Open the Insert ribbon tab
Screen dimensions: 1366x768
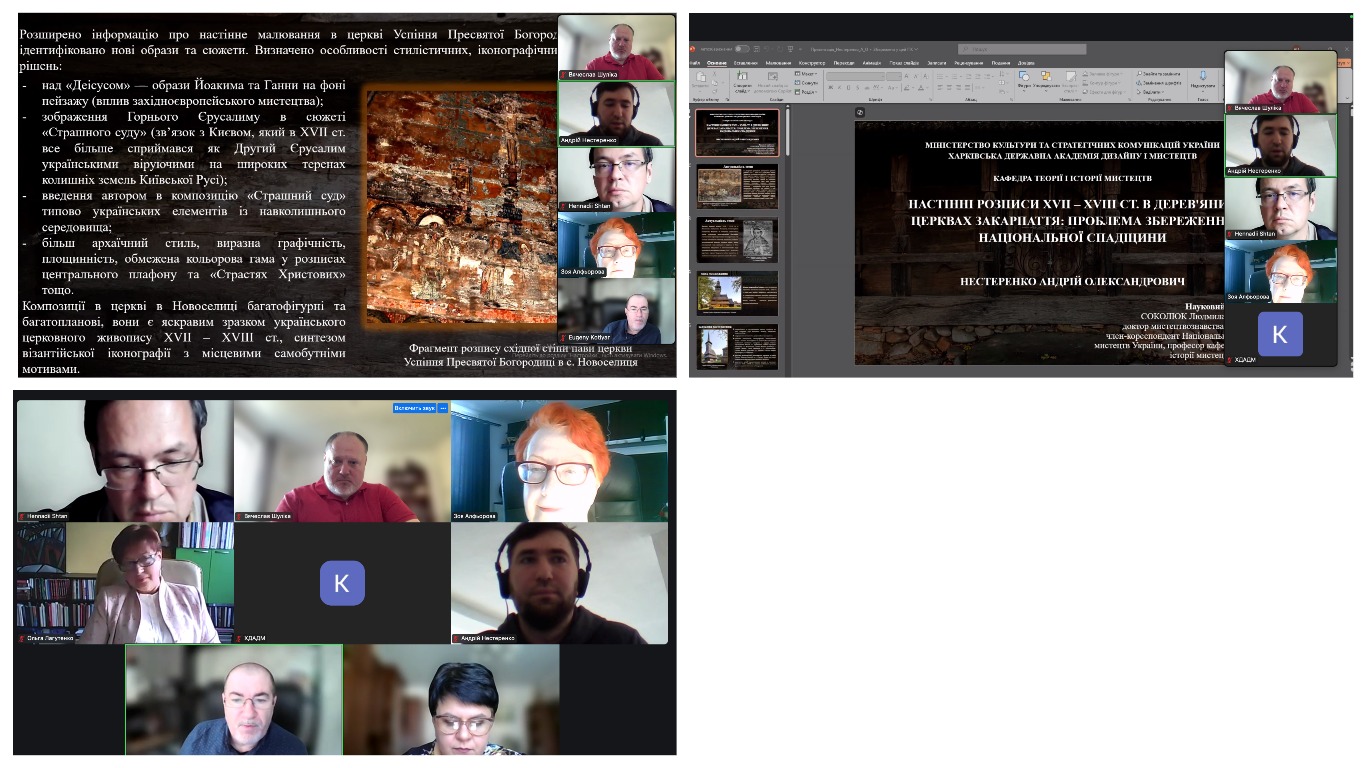pyautogui.click(x=745, y=62)
